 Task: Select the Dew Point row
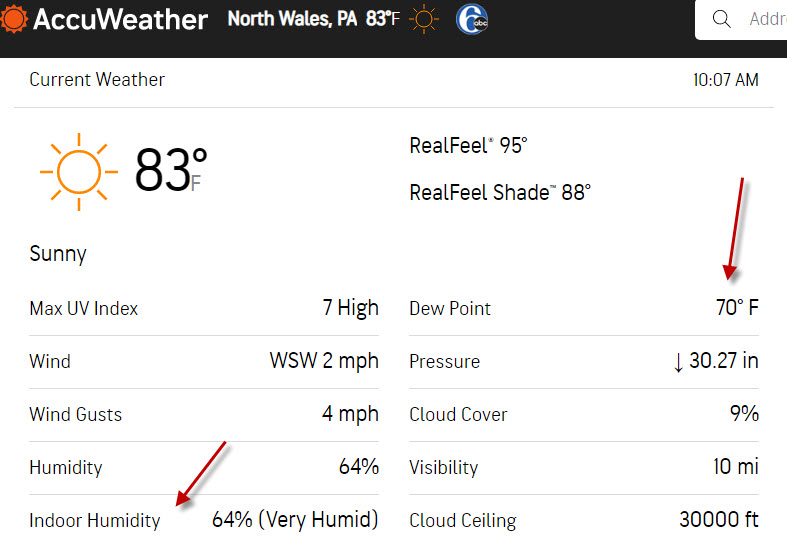click(584, 308)
